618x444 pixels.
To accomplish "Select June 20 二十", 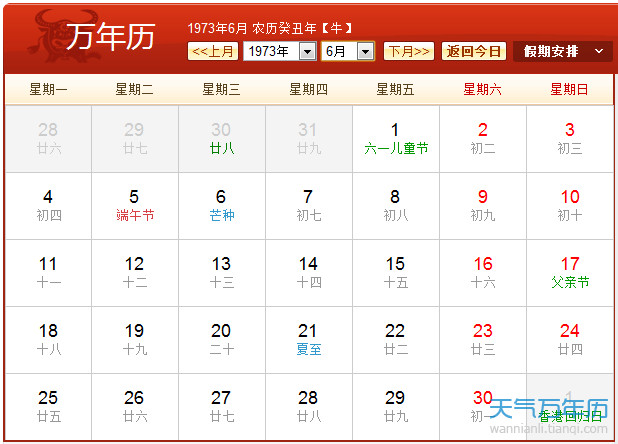I will [x=222, y=340].
